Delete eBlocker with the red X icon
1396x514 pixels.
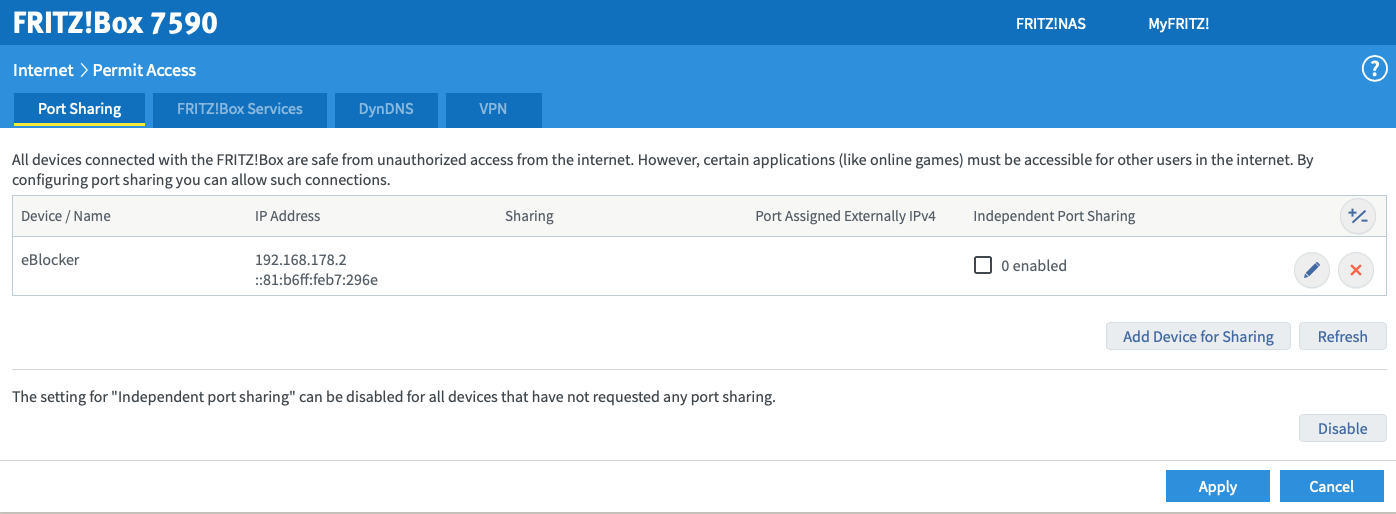[x=1356, y=270]
